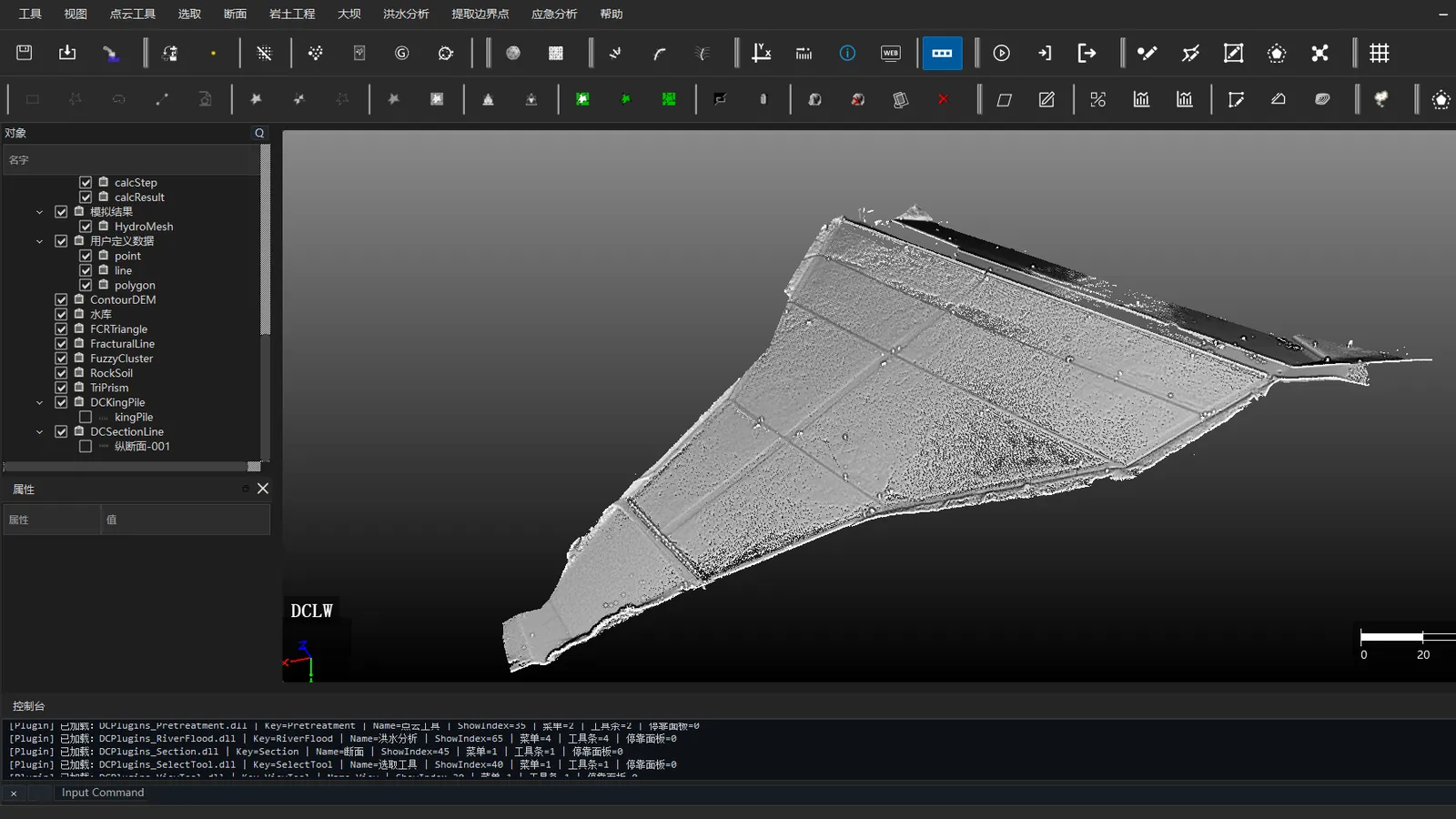Click the object panel search button
This screenshot has width=1456, height=819.
259,133
